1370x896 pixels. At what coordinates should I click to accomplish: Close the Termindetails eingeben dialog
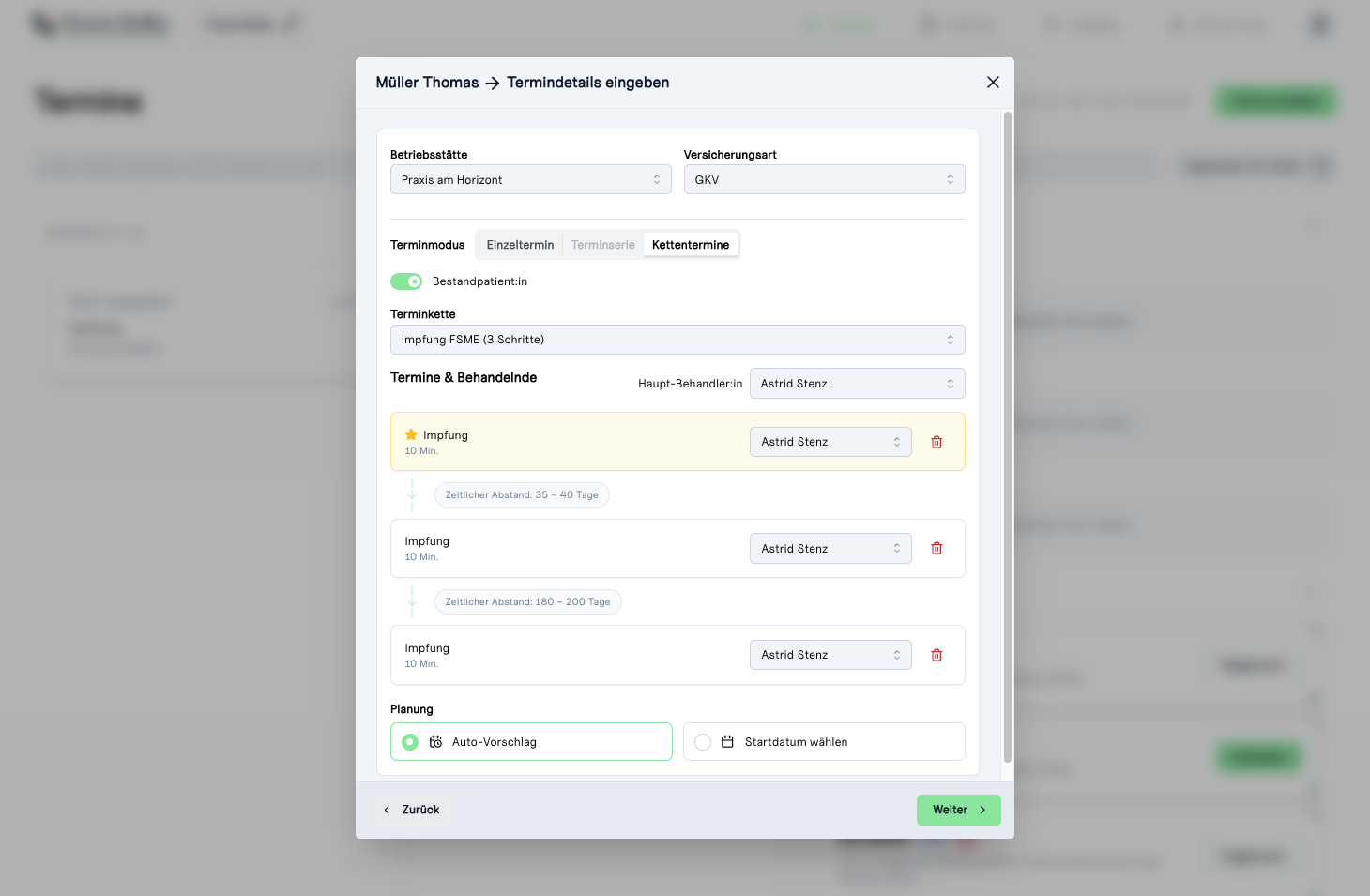993,83
